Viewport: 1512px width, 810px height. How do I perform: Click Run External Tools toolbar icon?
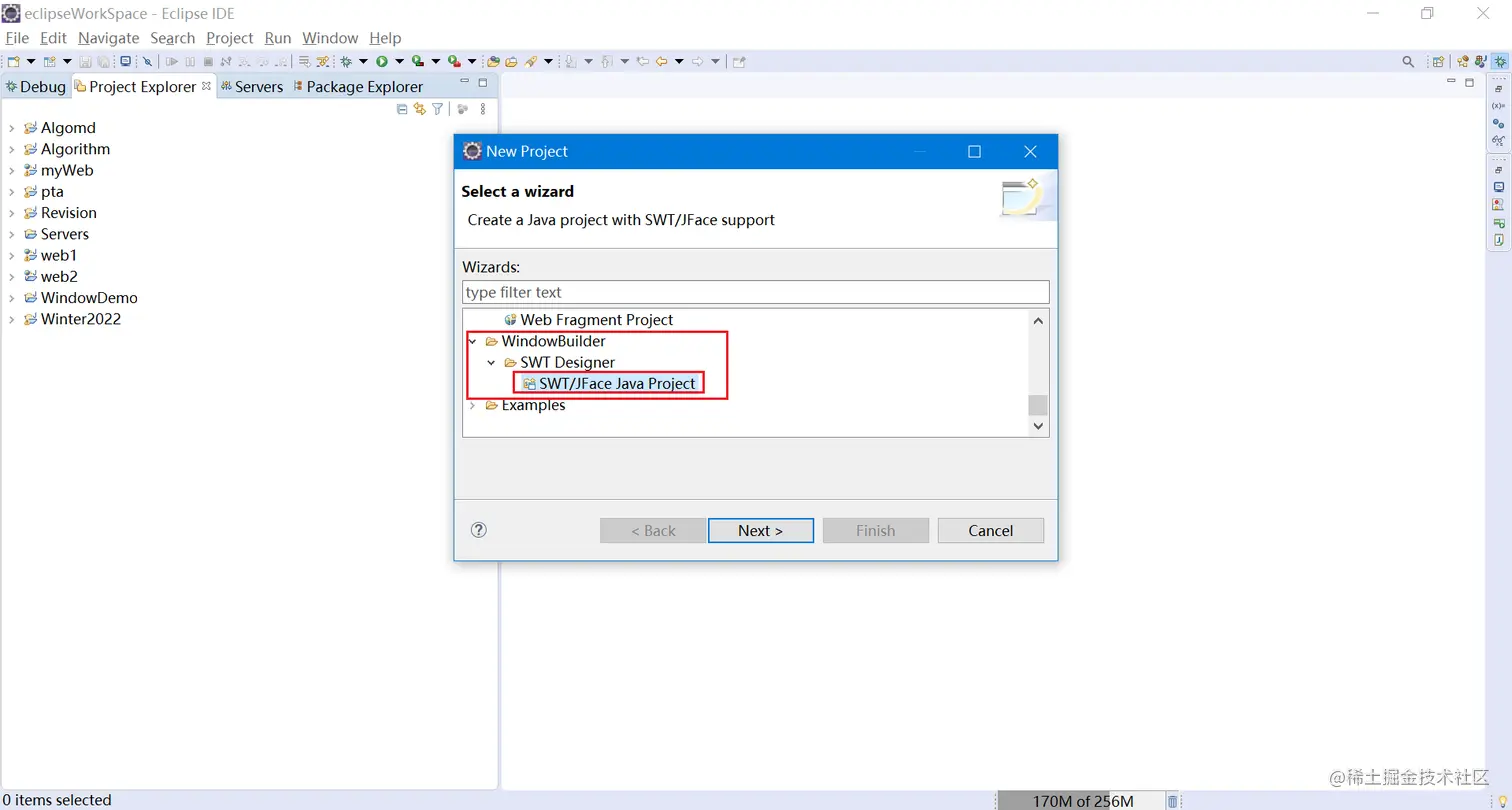454,61
